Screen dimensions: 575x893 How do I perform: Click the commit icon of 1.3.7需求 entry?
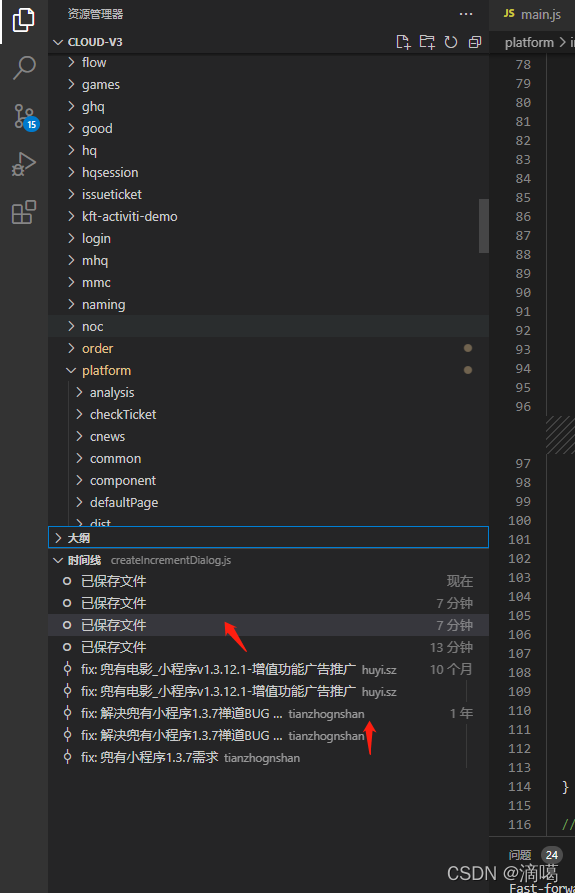point(67,757)
